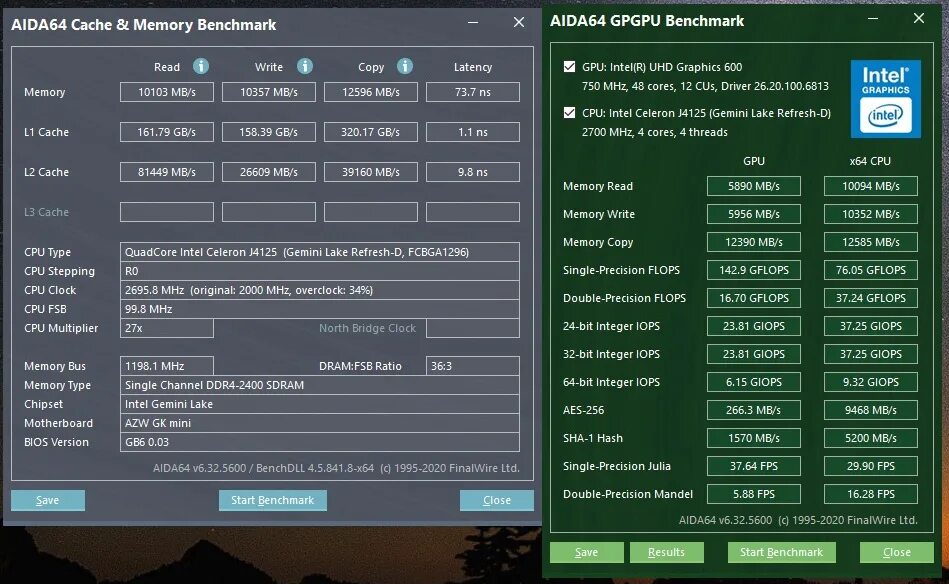This screenshot has height=584, width=949.
Task: Click the Close button in GPGPU Benchmark
Action: point(897,552)
